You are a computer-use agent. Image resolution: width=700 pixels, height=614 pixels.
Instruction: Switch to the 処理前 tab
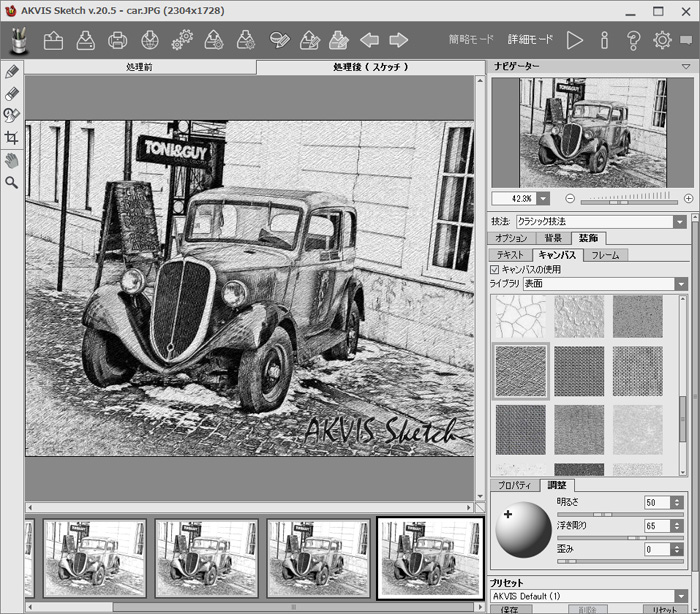click(x=140, y=67)
